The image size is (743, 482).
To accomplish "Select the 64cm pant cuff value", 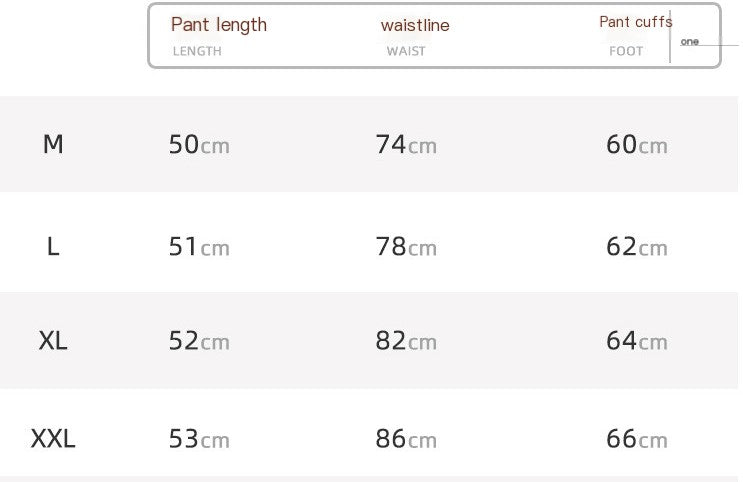I will point(637,341).
